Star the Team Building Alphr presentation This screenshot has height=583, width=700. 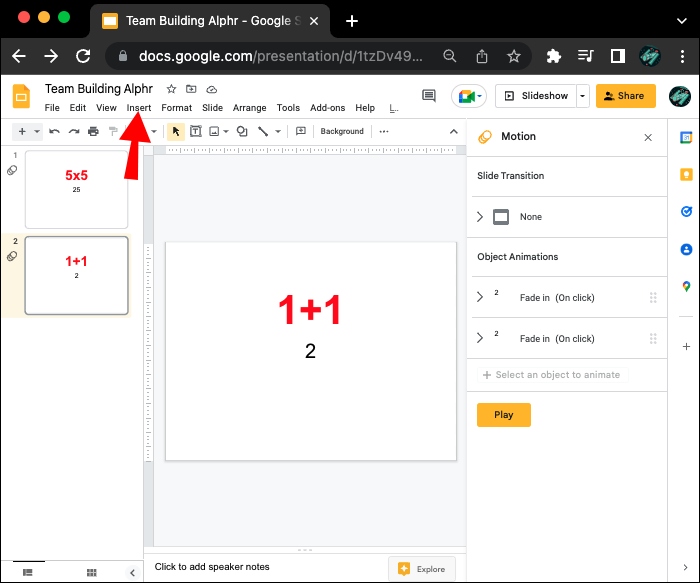point(171,89)
